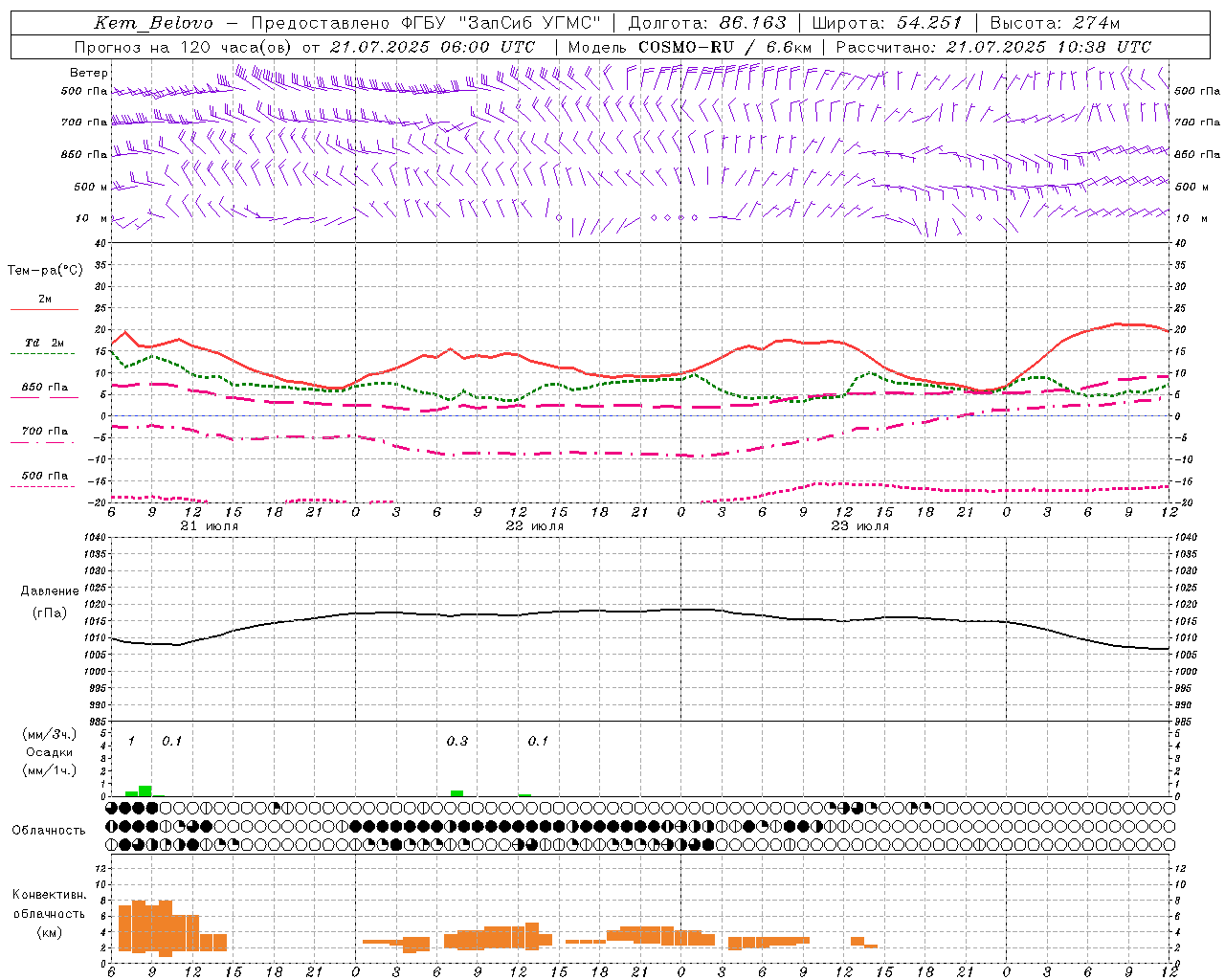1225x980 pixels.
Task: Click the model name 'COSMO-RU / 6.6км'
Action: [x=724, y=47]
